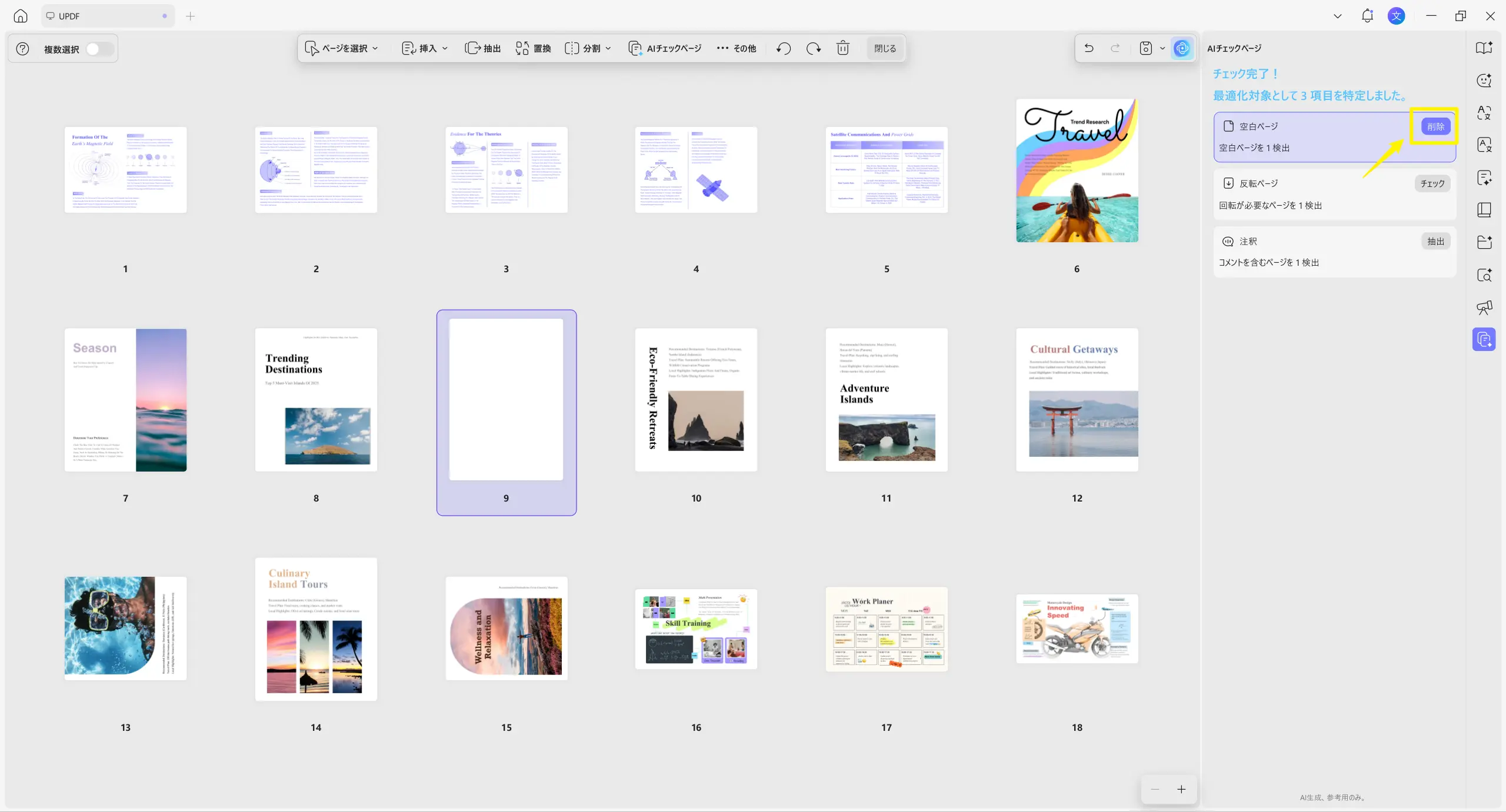Select the Travel cover page 6 thumbnail
The image size is (1506, 812).
click(1077, 171)
